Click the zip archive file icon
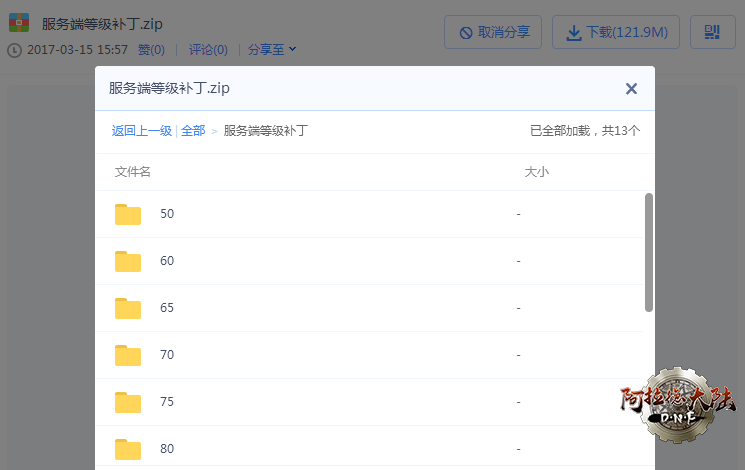The height and width of the screenshot is (470, 745). point(18,23)
